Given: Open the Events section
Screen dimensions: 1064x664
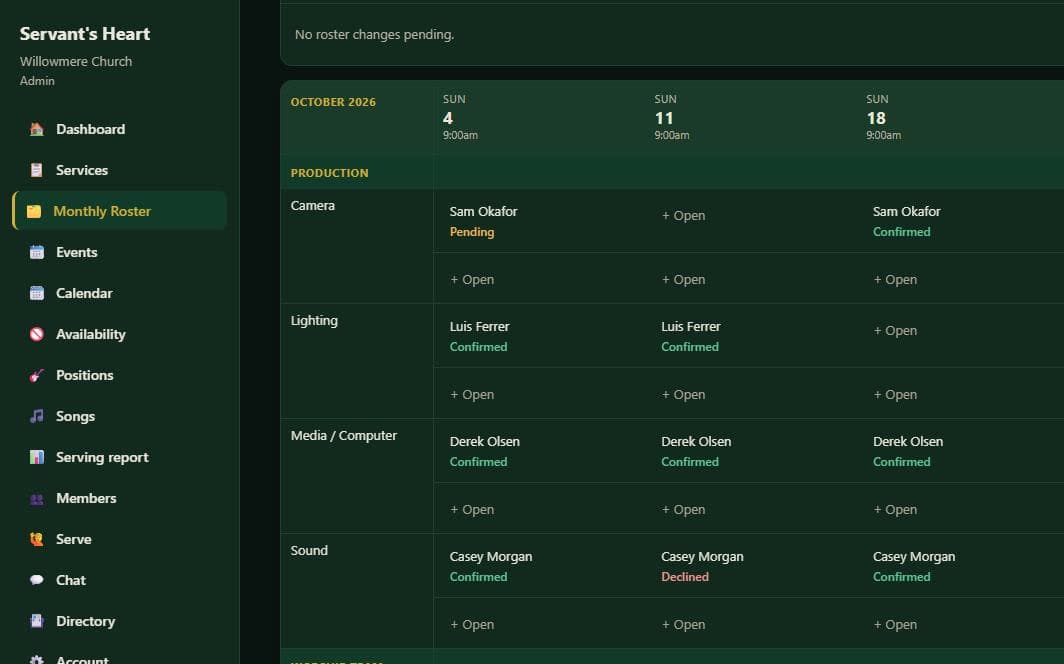Looking at the screenshot, I should pyautogui.click(x=119, y=252).
